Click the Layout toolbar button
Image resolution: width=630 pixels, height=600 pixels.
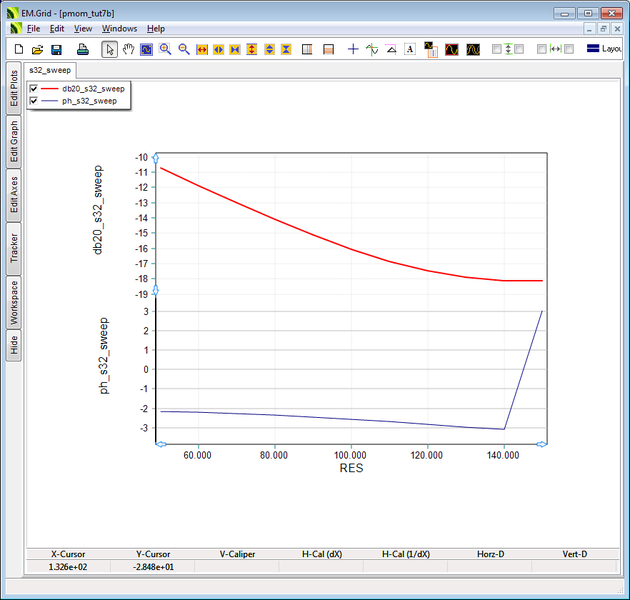603,49
